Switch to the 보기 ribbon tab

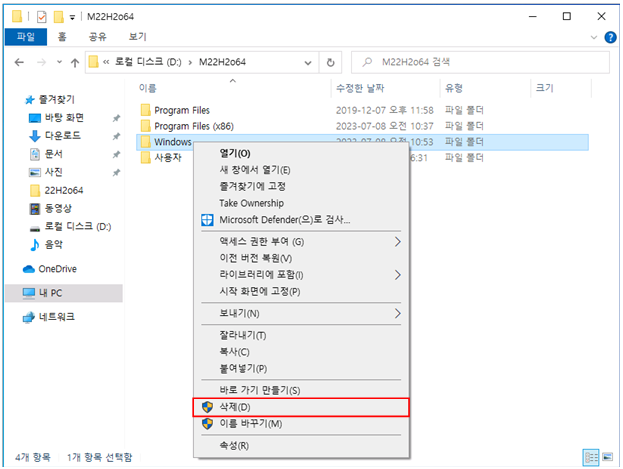tap(137, 37)
